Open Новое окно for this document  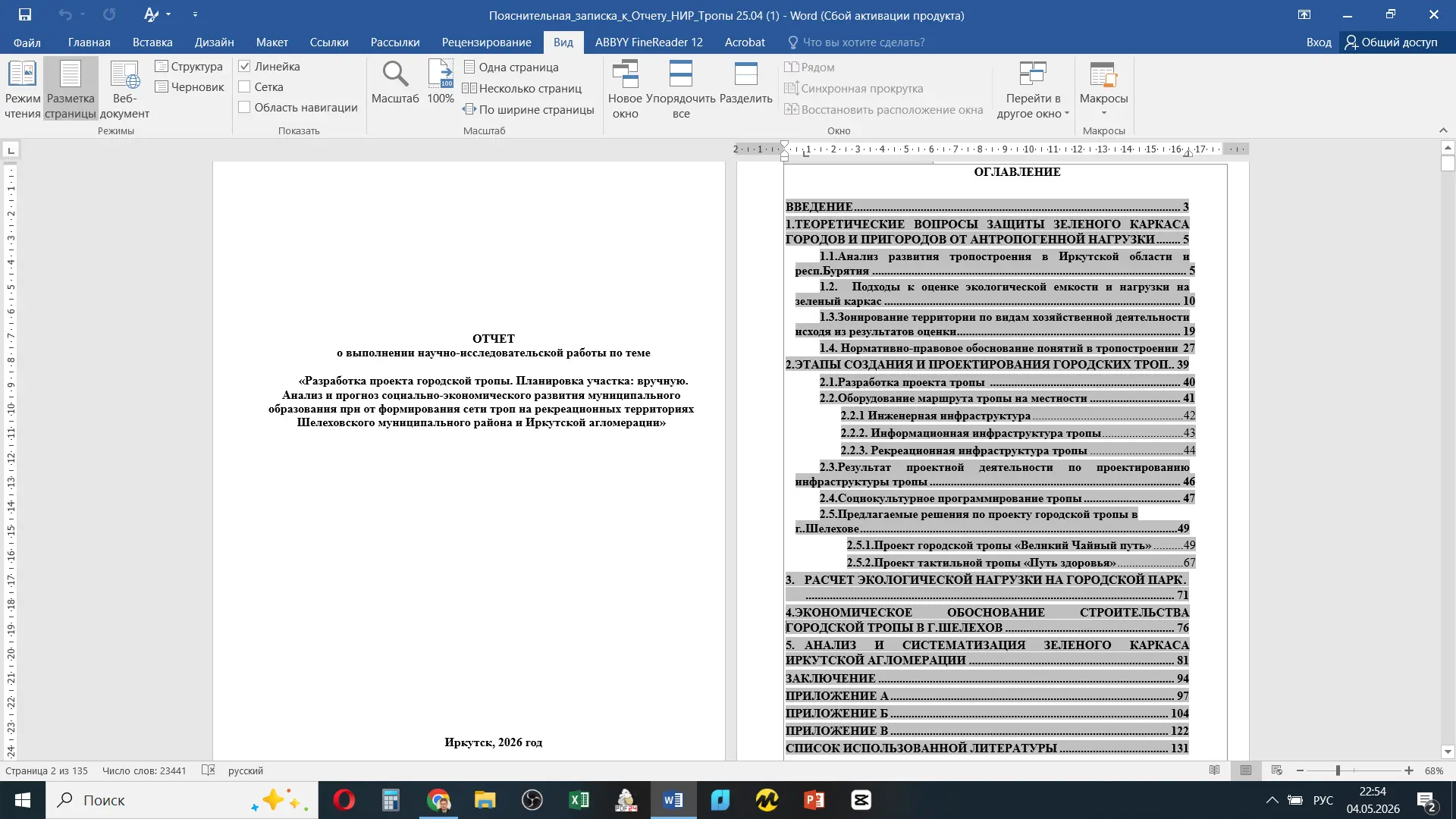[x=625, y=89]
